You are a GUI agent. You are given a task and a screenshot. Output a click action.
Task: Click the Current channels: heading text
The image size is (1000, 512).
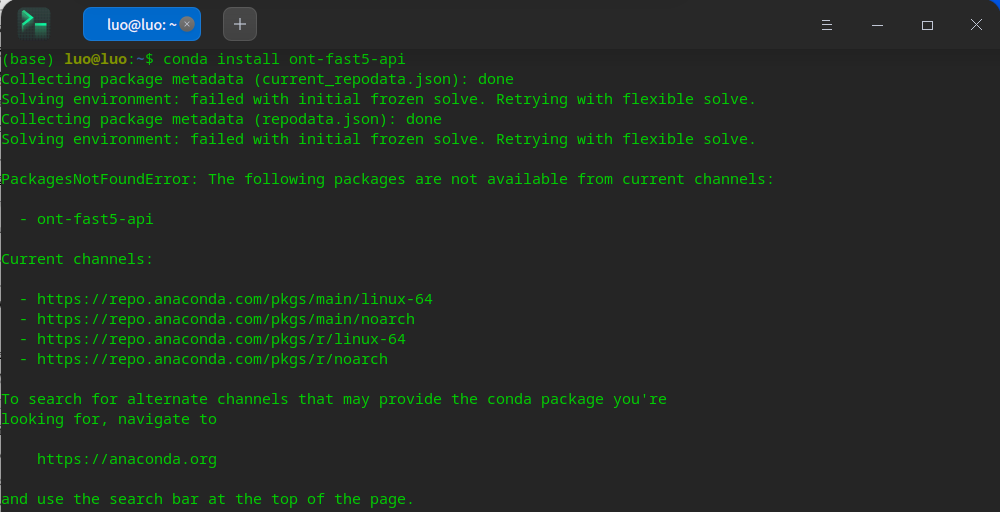tap(77, 260)
